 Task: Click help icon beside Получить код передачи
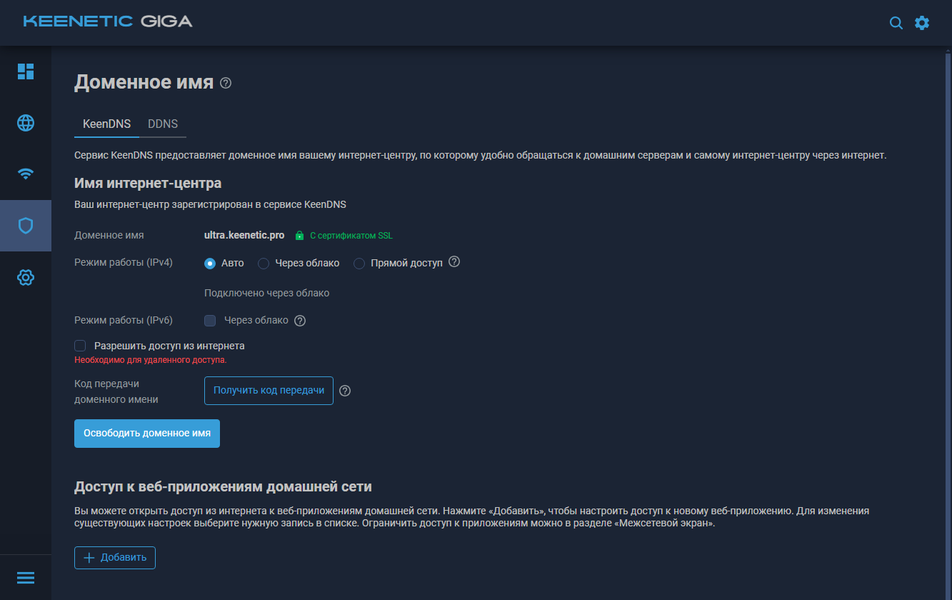[345, 391]
